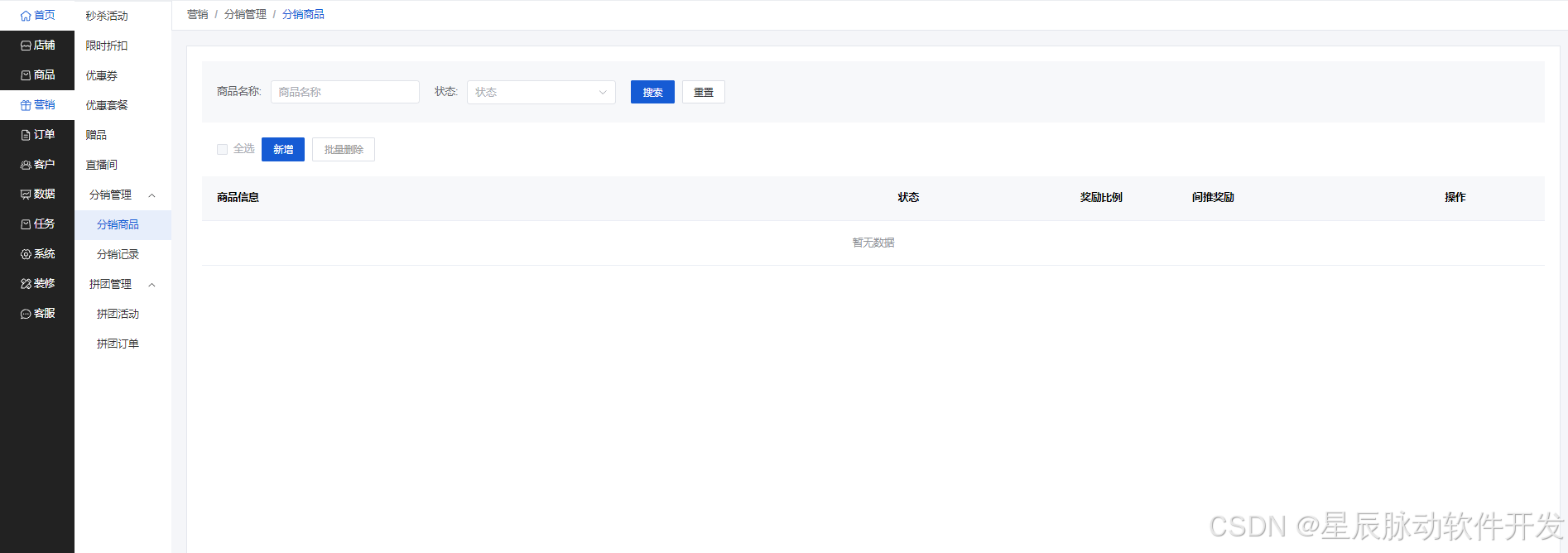Screen dimensions: 1568x553
Task: Click the 数据 chart icon in sidebar
Action: click(26, 195)
